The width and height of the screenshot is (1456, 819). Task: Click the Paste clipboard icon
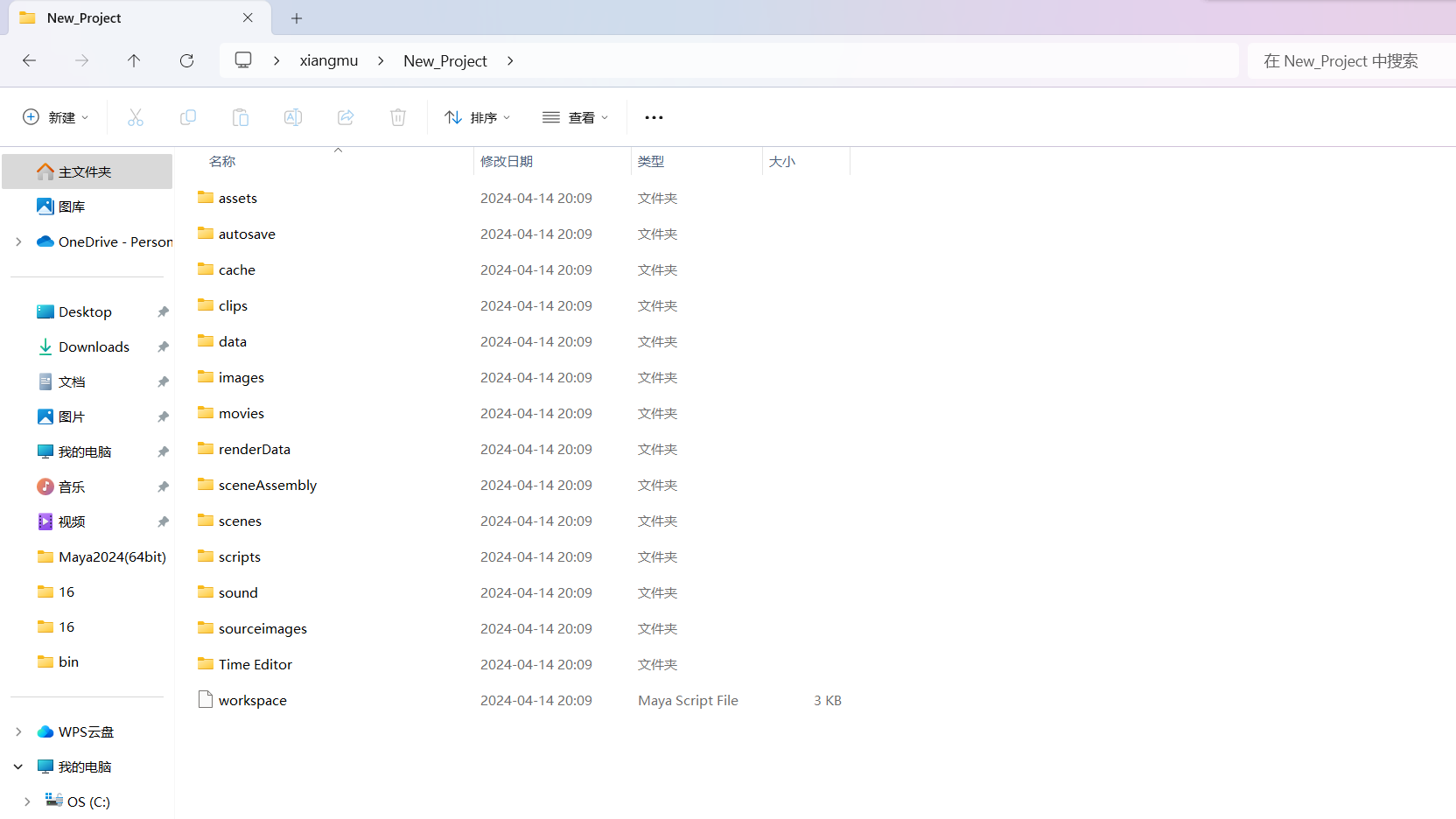[241, 117]
